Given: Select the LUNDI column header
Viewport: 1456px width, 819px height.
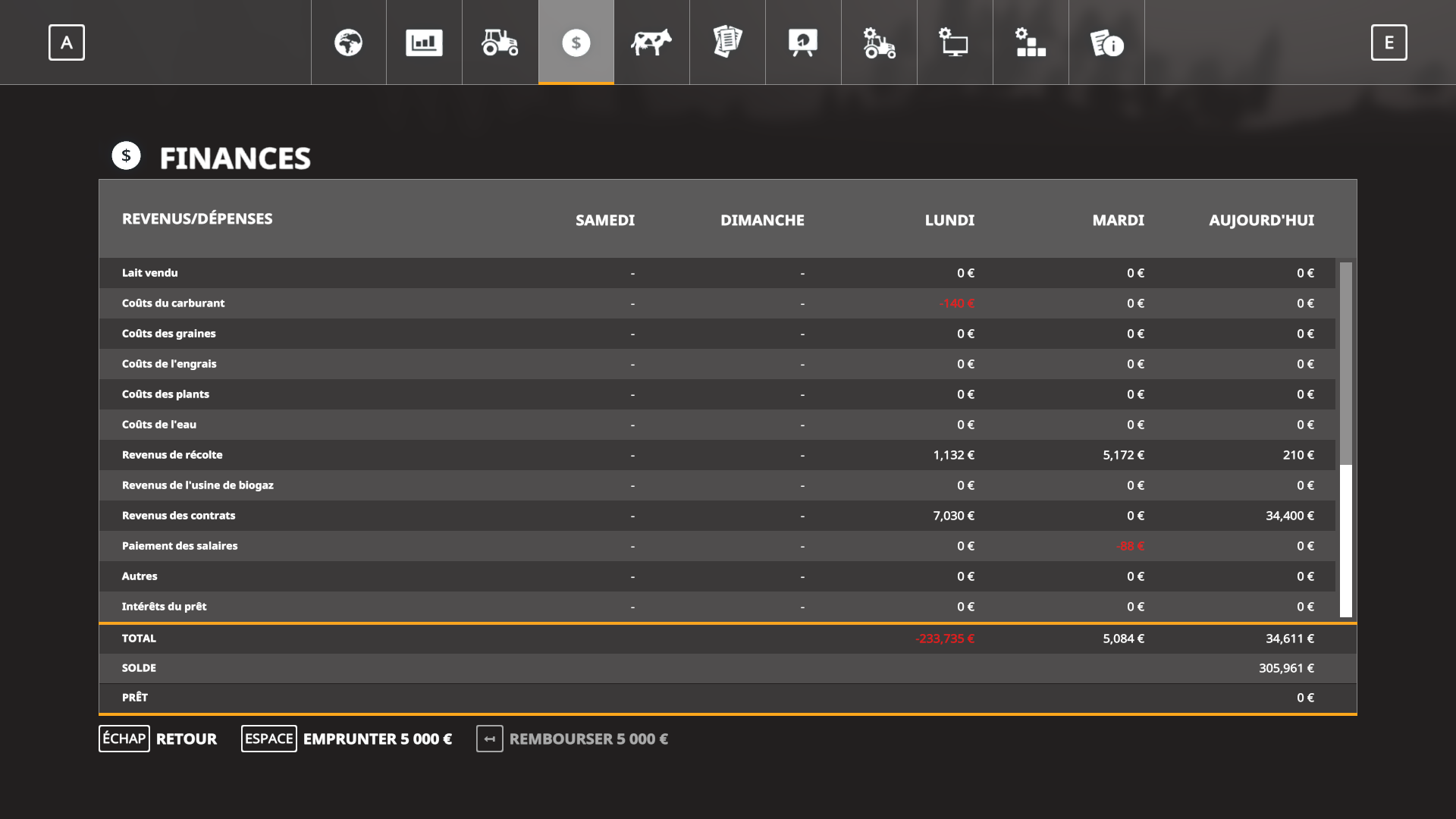Looking at the screenshot, I should [x=949, y=220].
